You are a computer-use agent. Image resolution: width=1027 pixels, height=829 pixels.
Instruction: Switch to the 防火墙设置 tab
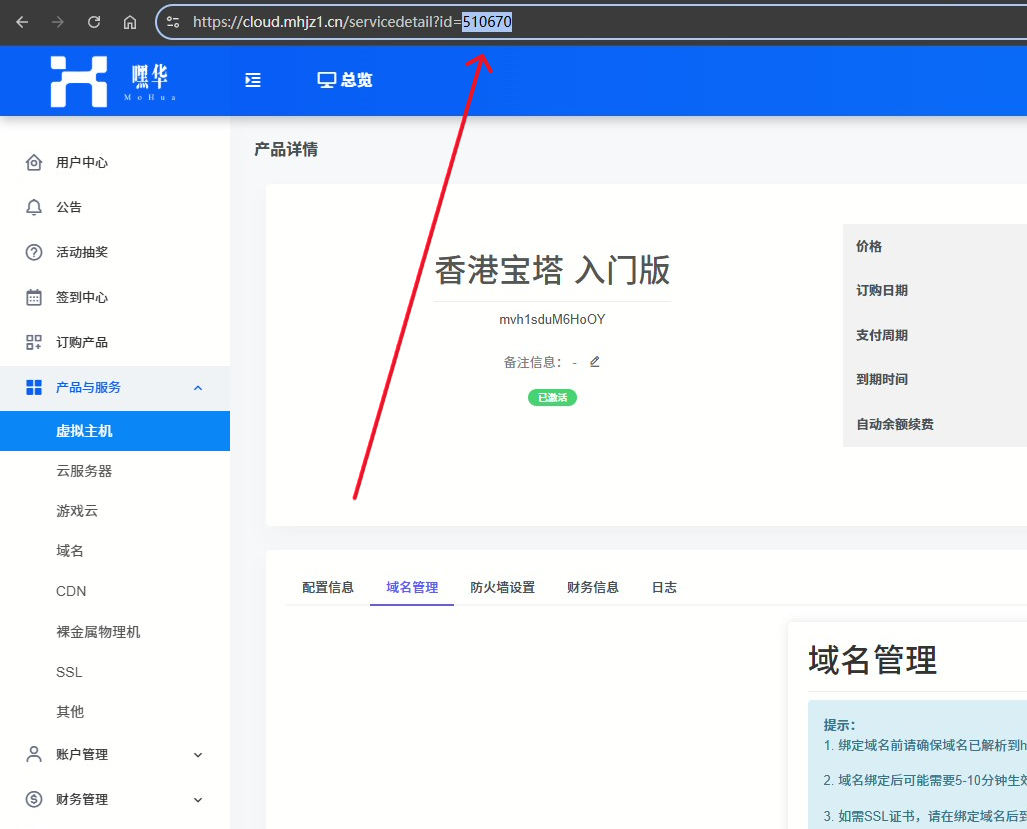502,587
